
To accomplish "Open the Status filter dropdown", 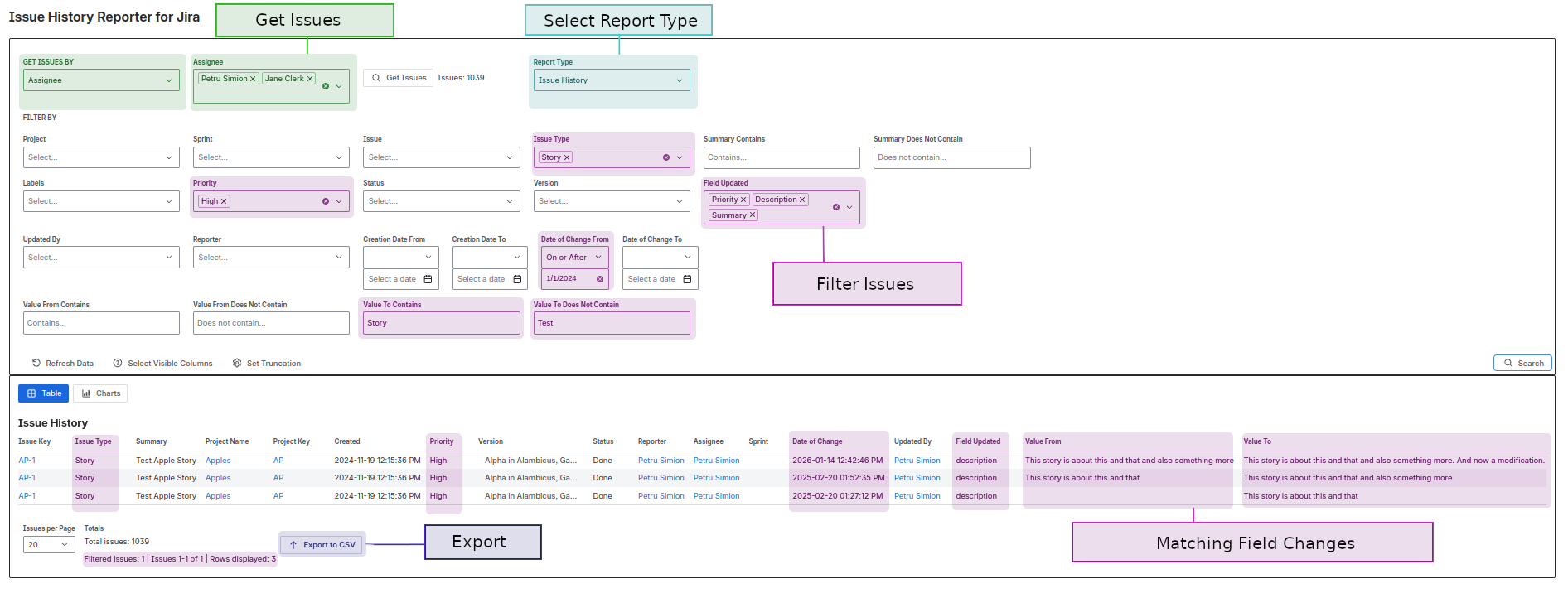I will 441,201.
